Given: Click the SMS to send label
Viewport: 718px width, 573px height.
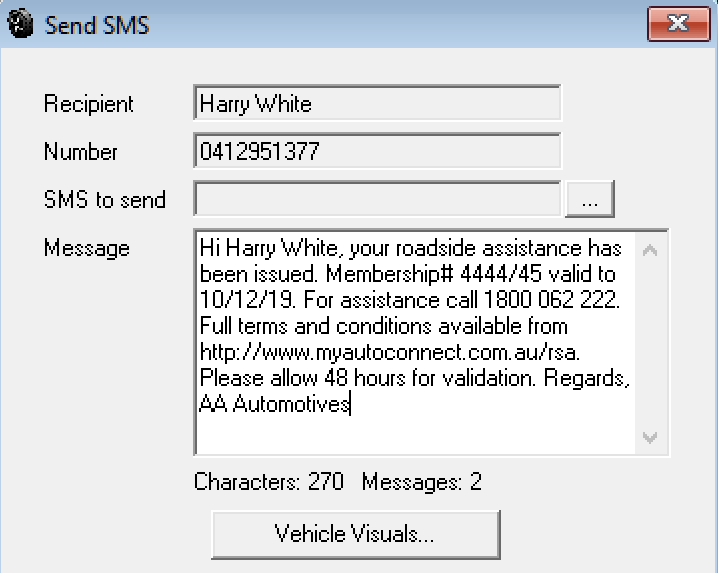Looking at the screenshot, I should click(104, 200).
